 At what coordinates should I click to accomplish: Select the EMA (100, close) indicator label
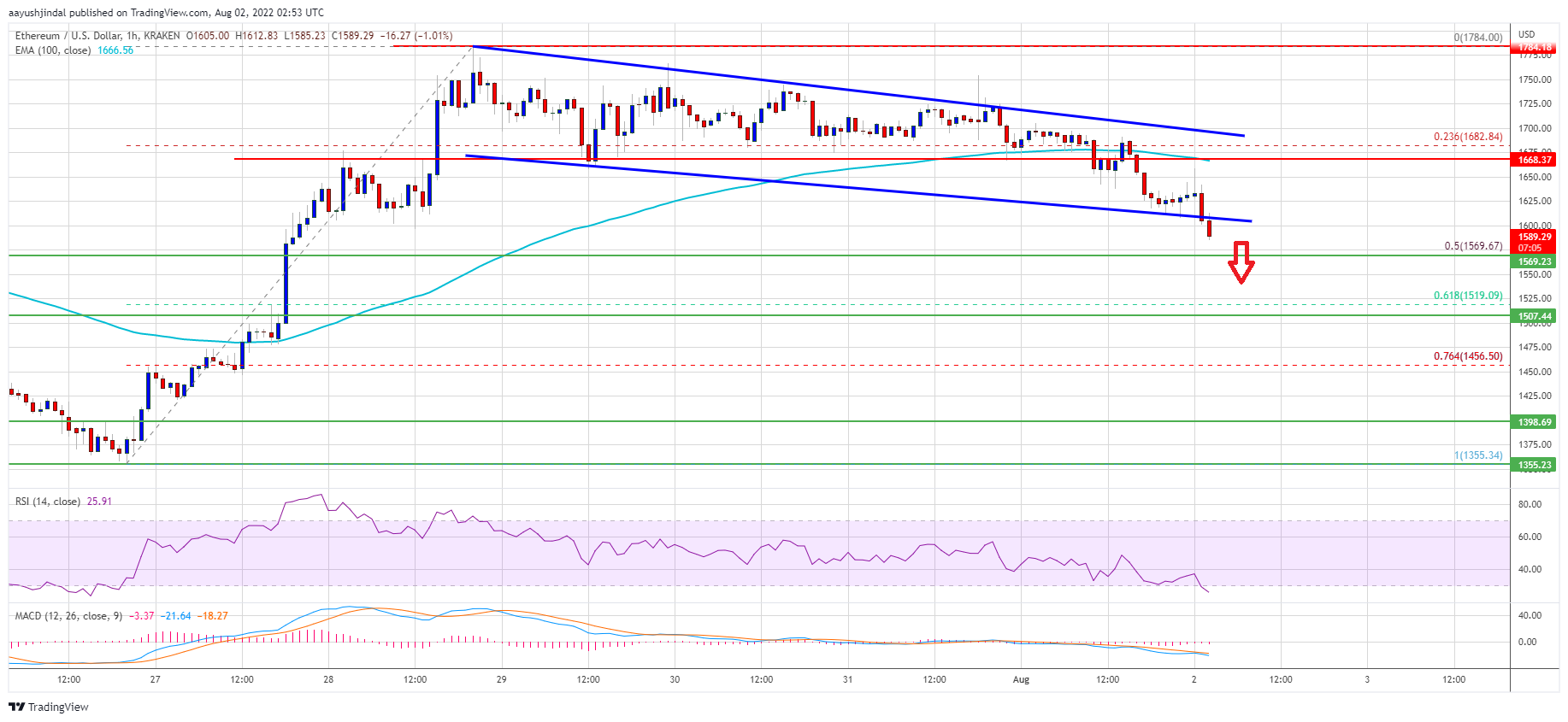point(53,50)
